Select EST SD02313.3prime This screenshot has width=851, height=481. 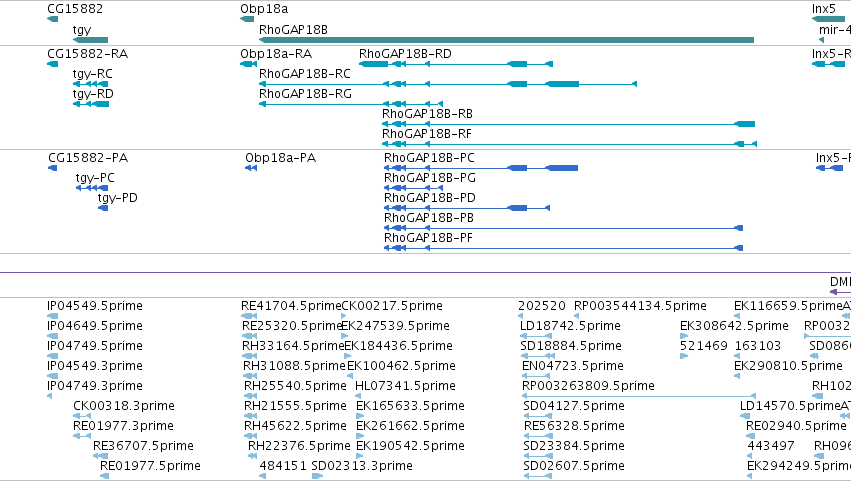click(362, 467)
